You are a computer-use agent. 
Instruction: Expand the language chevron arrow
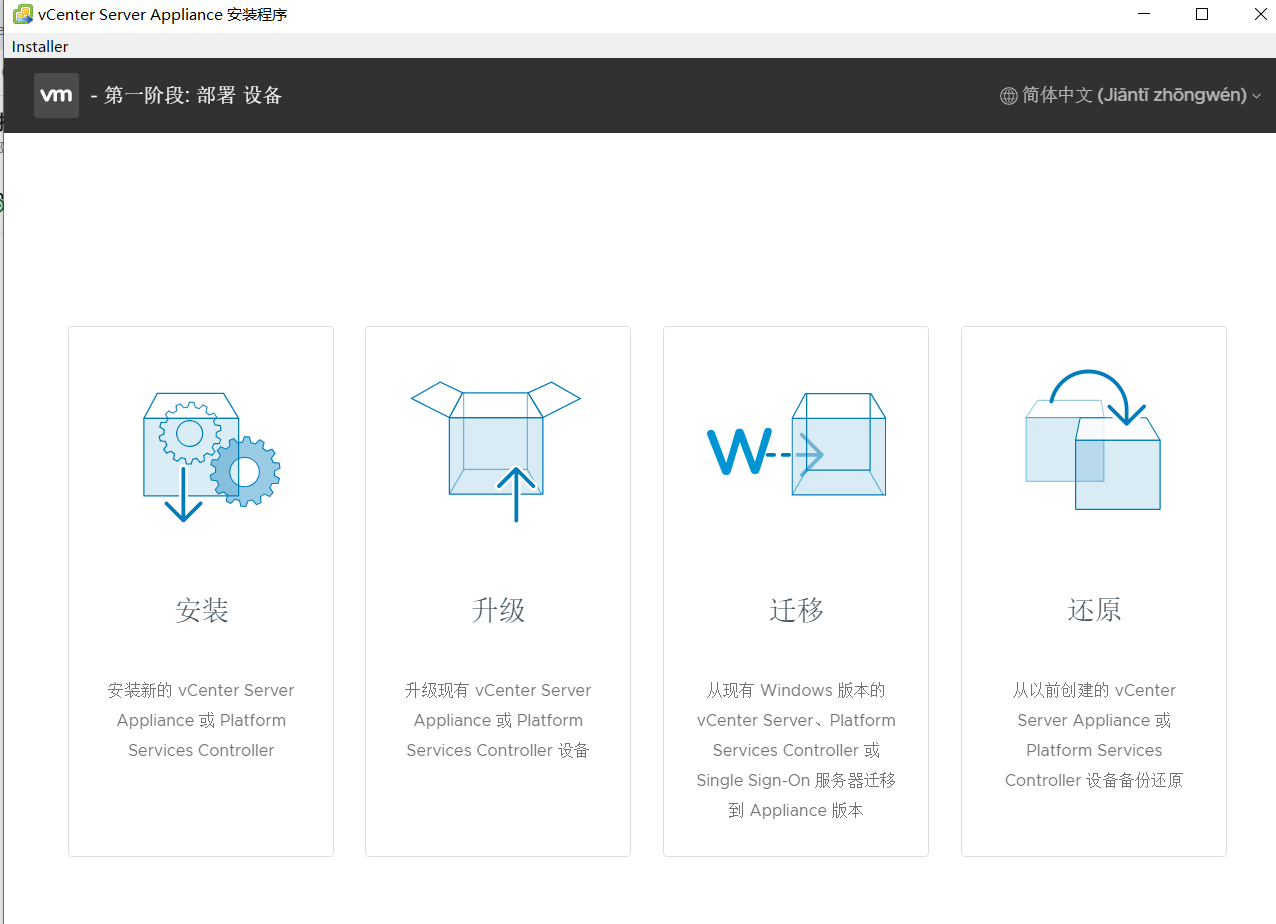tap(1256, 96)
